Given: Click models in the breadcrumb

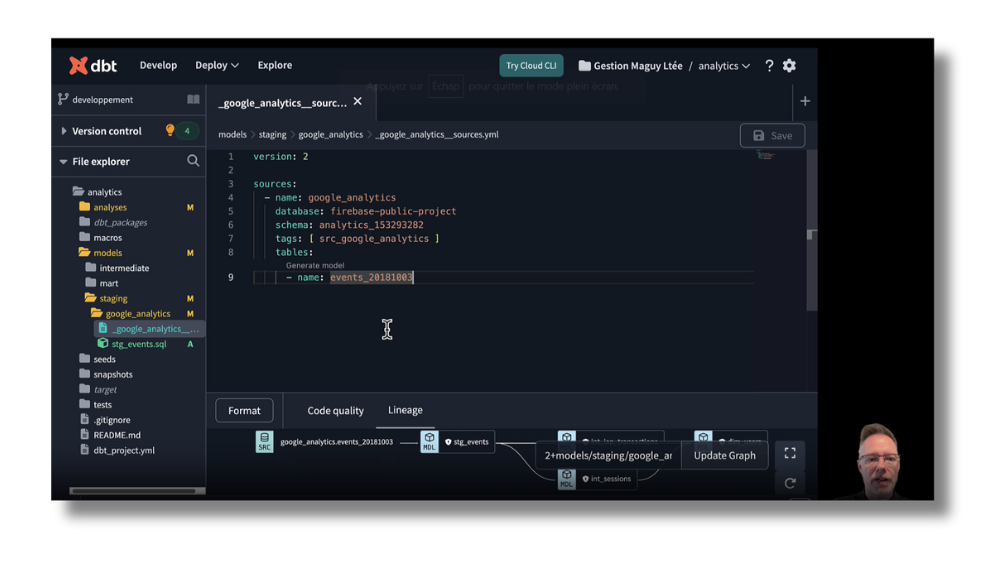Looking at the screenshot, I should [x=232, y=135].
